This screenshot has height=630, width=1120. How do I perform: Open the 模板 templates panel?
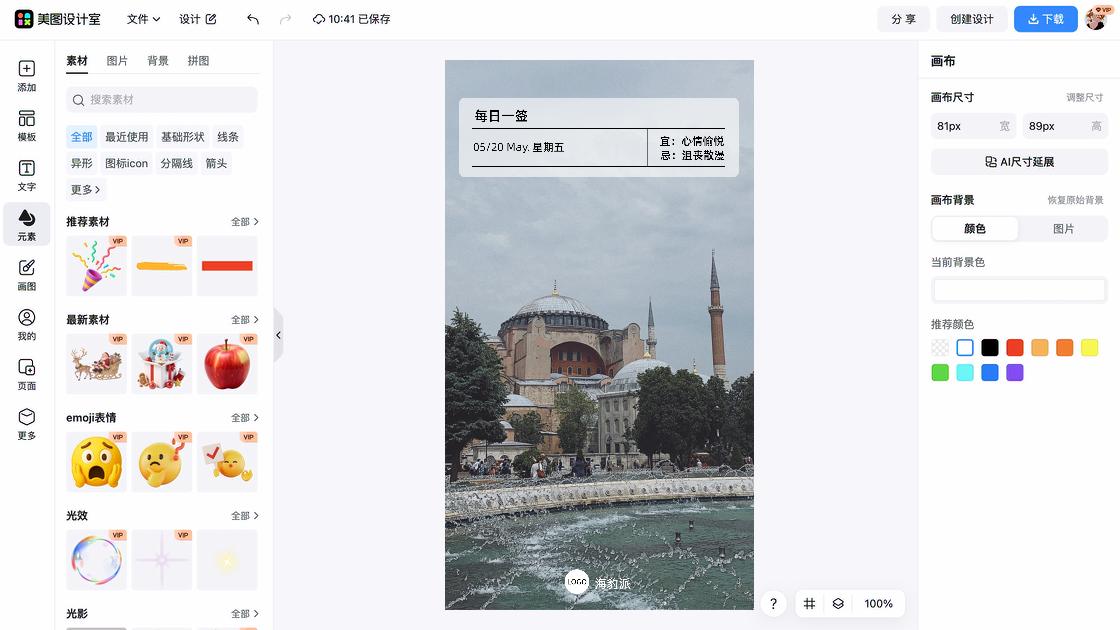point(27,126)
